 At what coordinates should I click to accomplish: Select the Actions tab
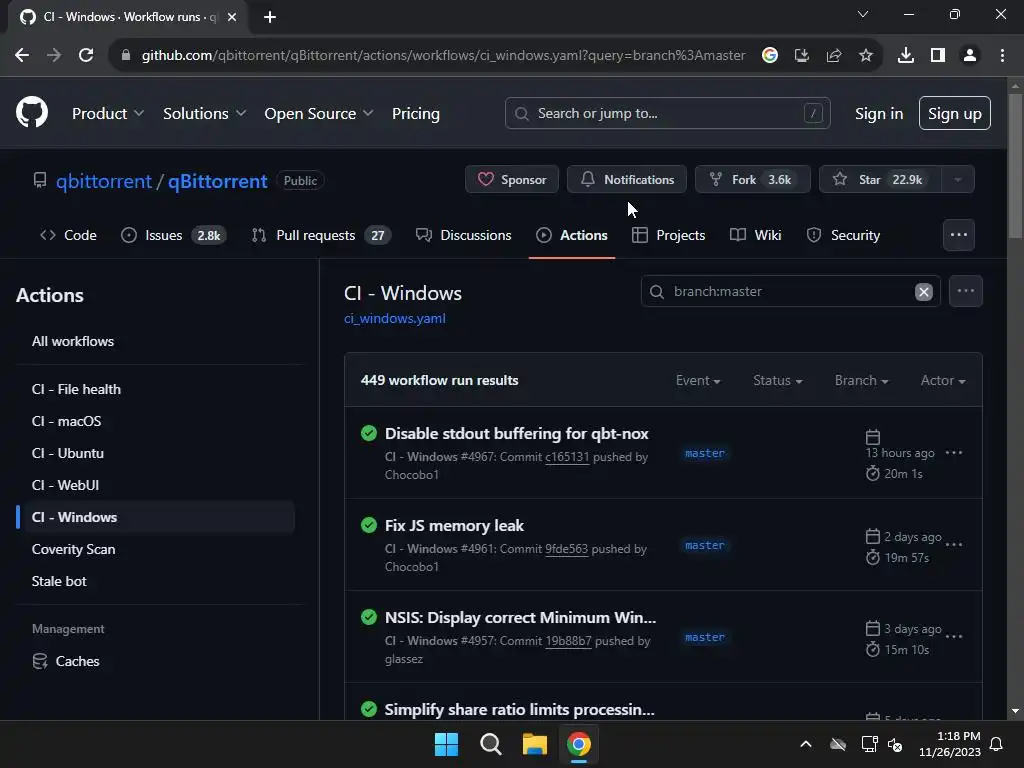[572, 235]
